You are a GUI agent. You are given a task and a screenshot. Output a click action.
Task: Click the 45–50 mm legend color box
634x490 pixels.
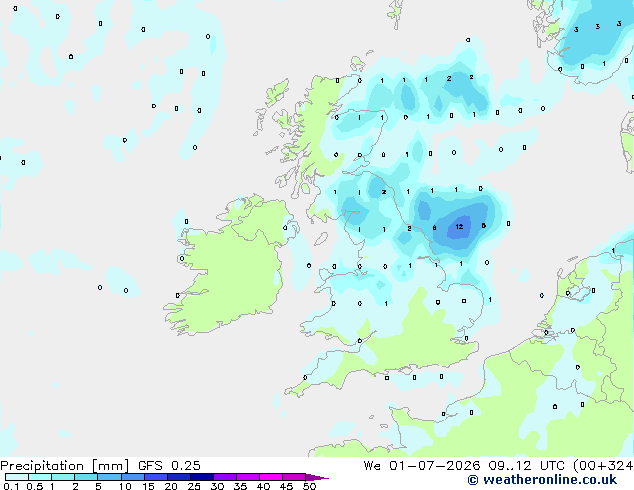click(294, 477)
